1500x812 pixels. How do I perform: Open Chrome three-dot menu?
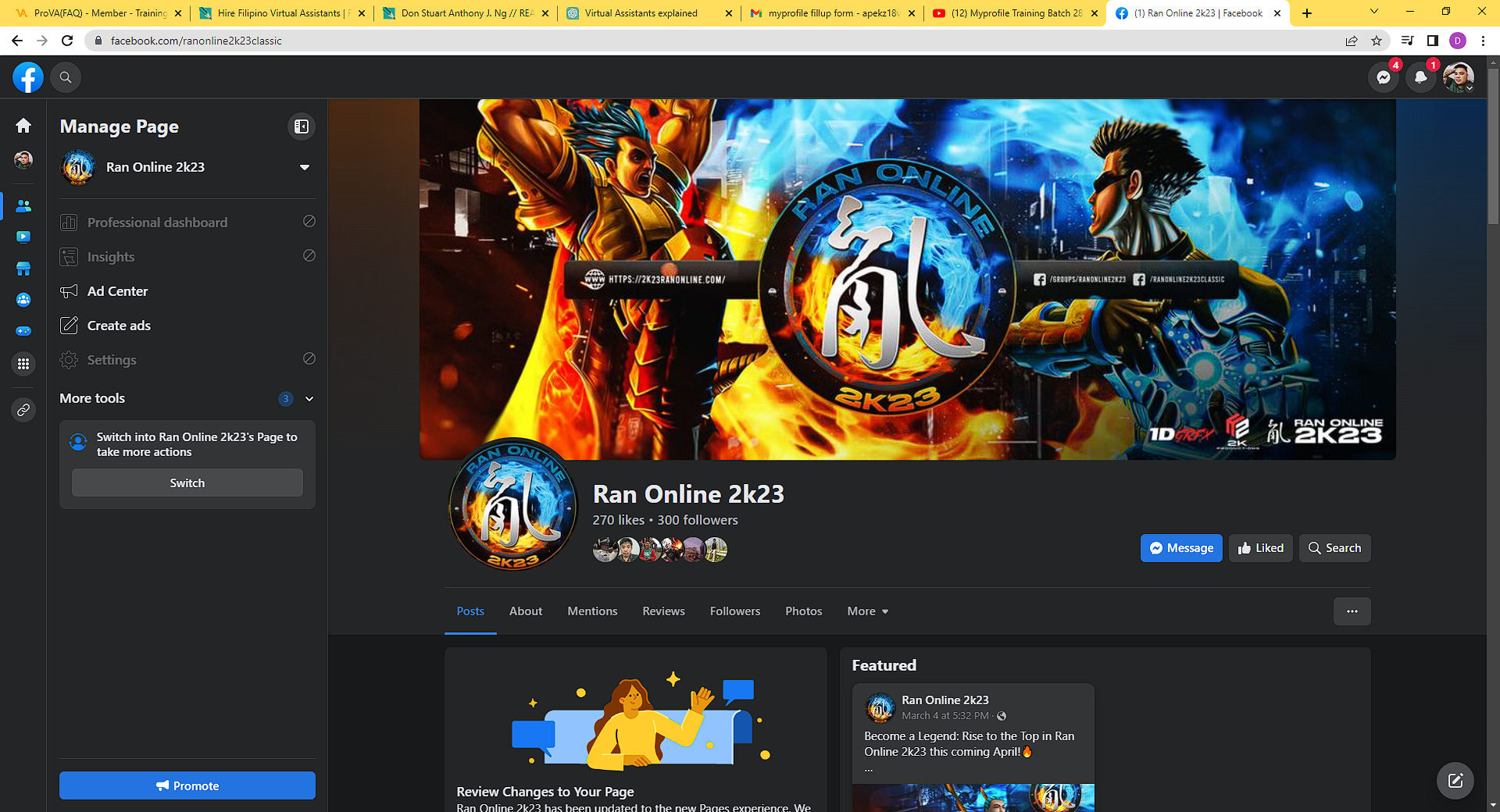1483,41
